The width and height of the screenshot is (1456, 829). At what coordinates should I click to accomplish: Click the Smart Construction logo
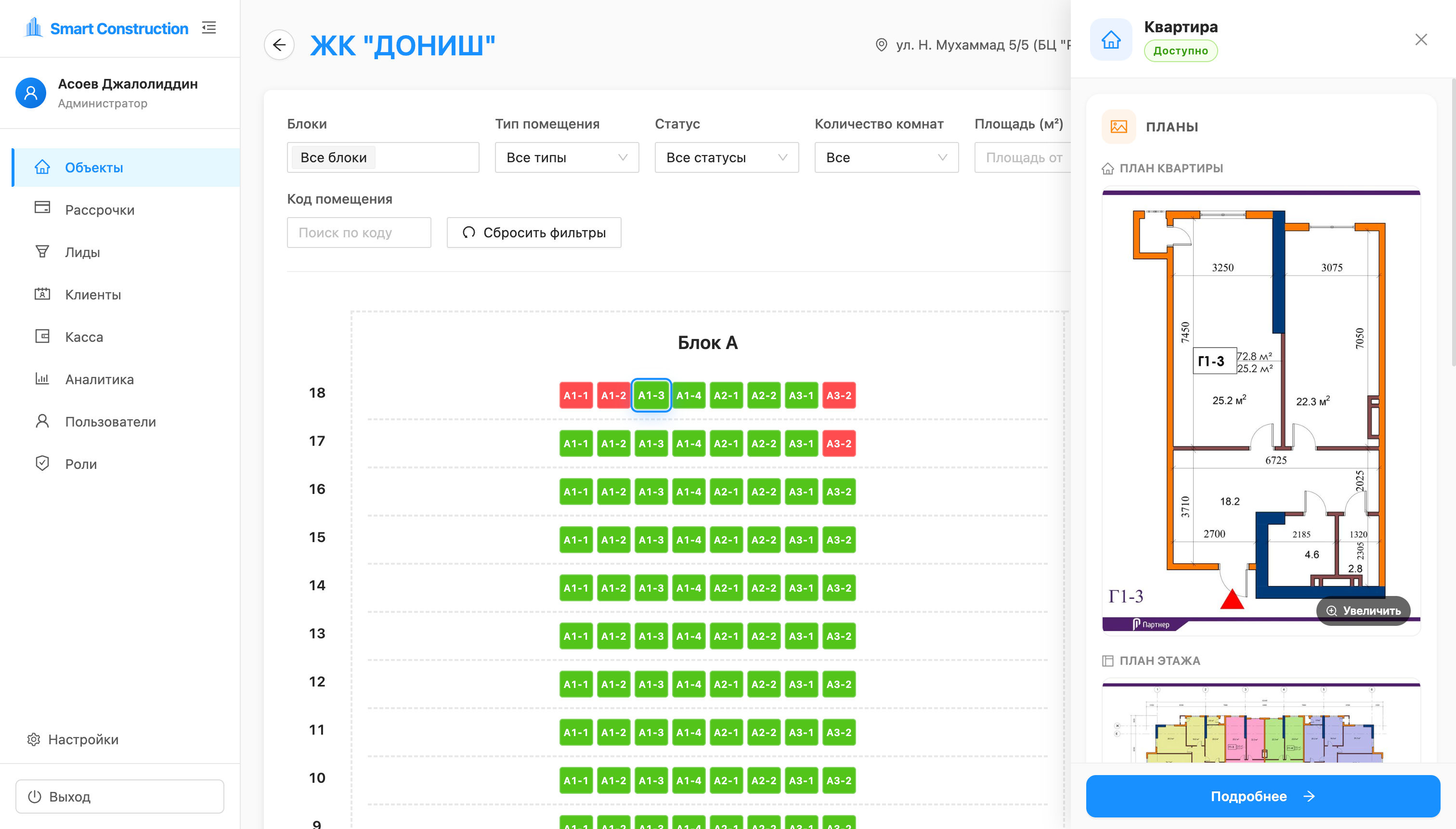point(106,28)
